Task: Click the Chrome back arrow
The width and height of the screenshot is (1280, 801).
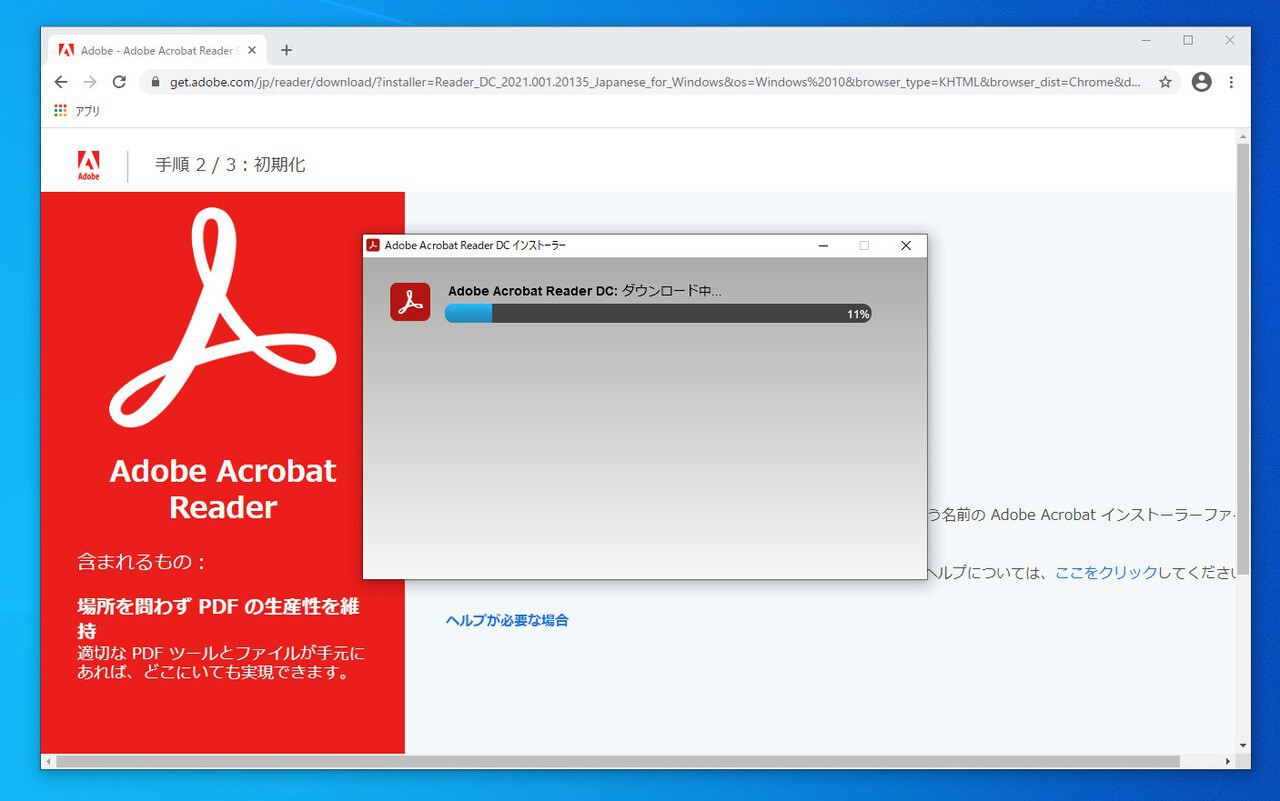Action: pos(61,82)
